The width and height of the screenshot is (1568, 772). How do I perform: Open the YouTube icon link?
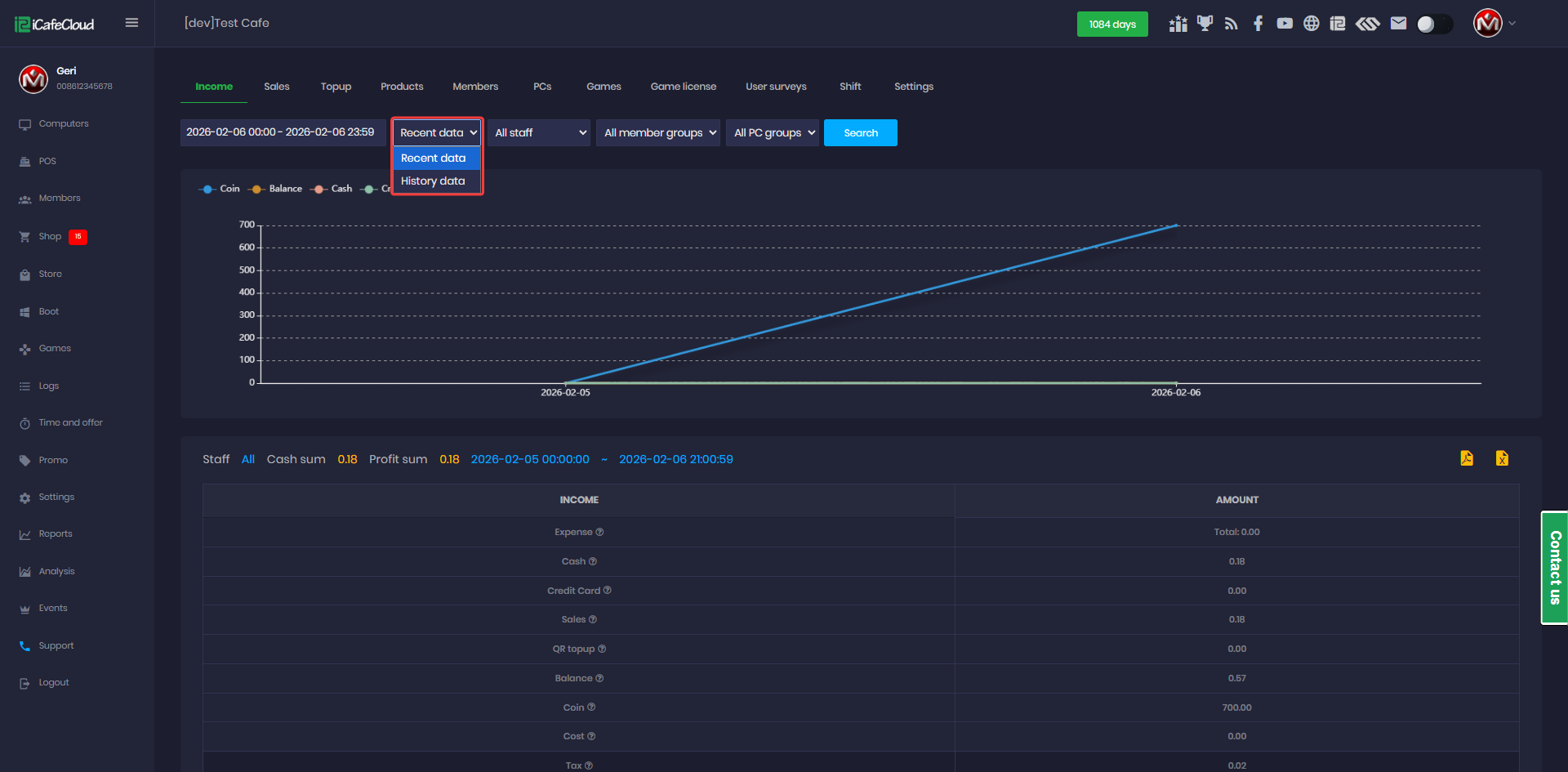pyautogui.click(x=1285, y=24)
